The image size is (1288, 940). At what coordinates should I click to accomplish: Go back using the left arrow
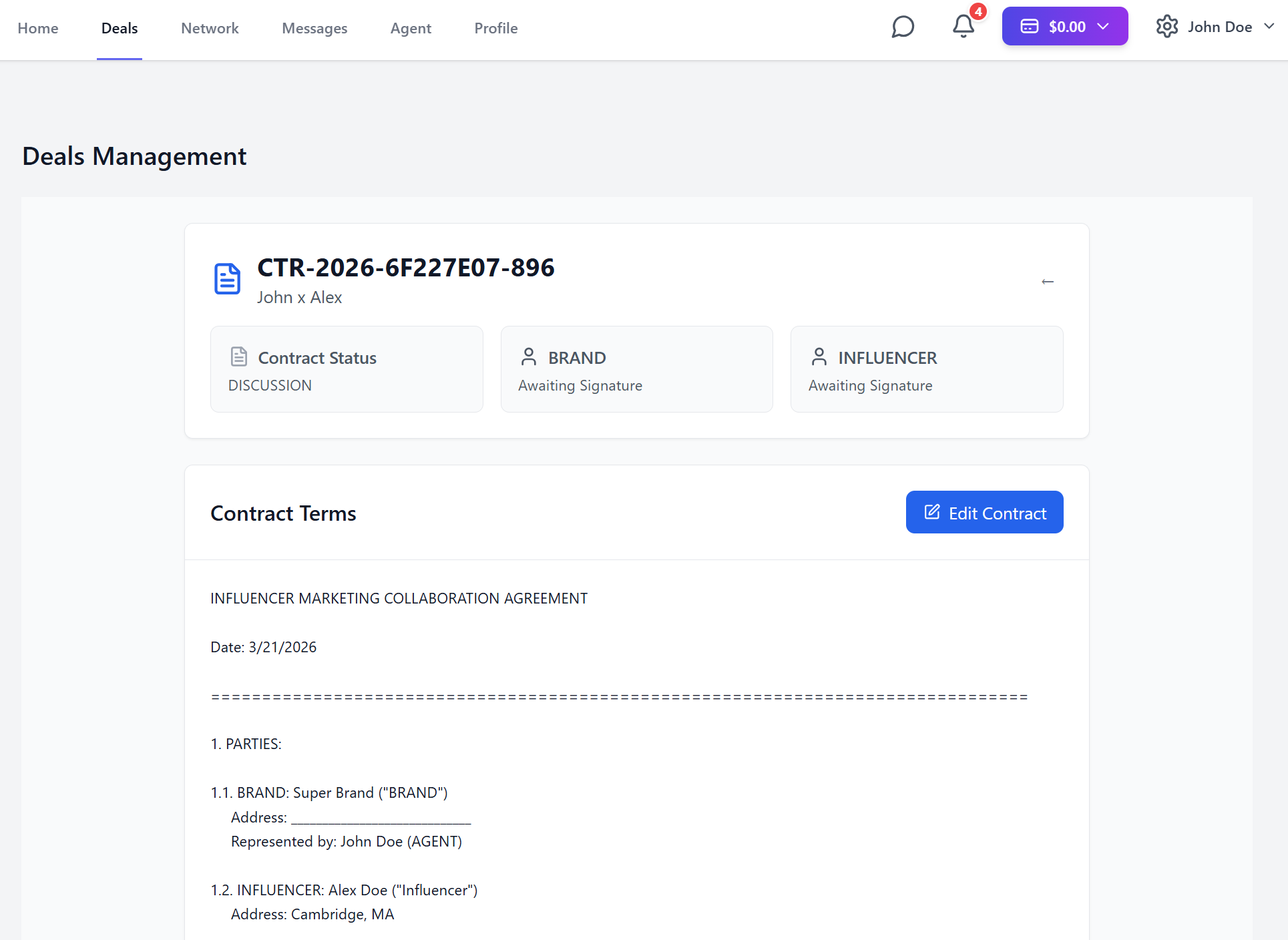click(1048, 282)
